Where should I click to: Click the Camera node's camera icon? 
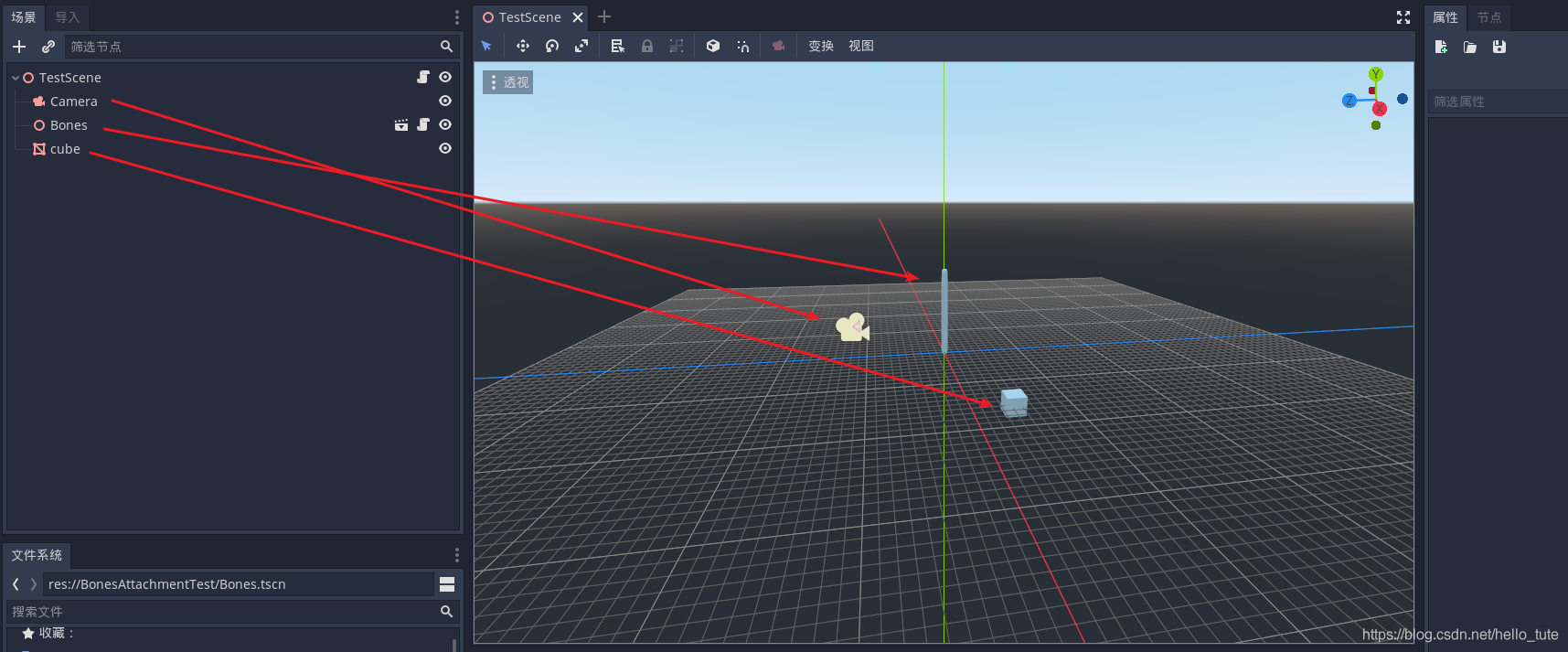(x=39, y=102)
